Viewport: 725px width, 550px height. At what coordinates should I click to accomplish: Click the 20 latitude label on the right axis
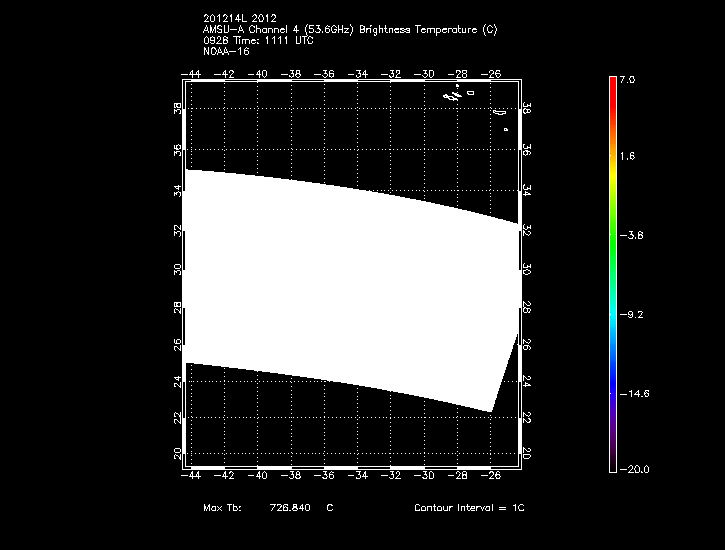click(x=527, y=453)
